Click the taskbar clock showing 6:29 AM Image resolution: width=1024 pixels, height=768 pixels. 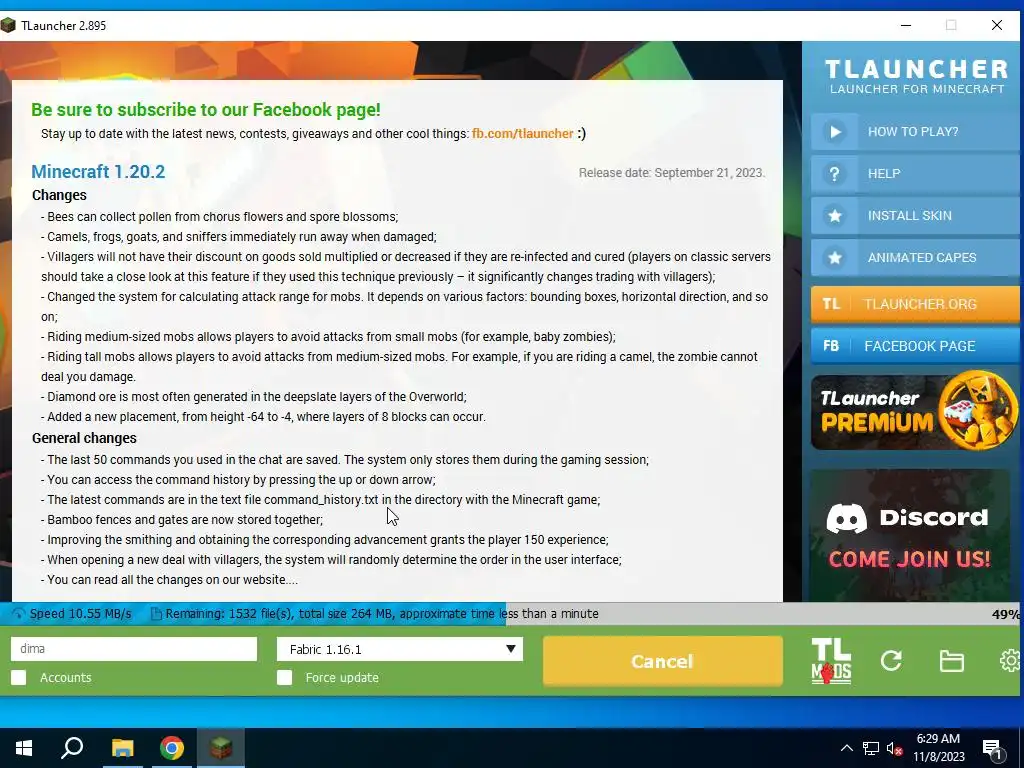click(938, 748)
